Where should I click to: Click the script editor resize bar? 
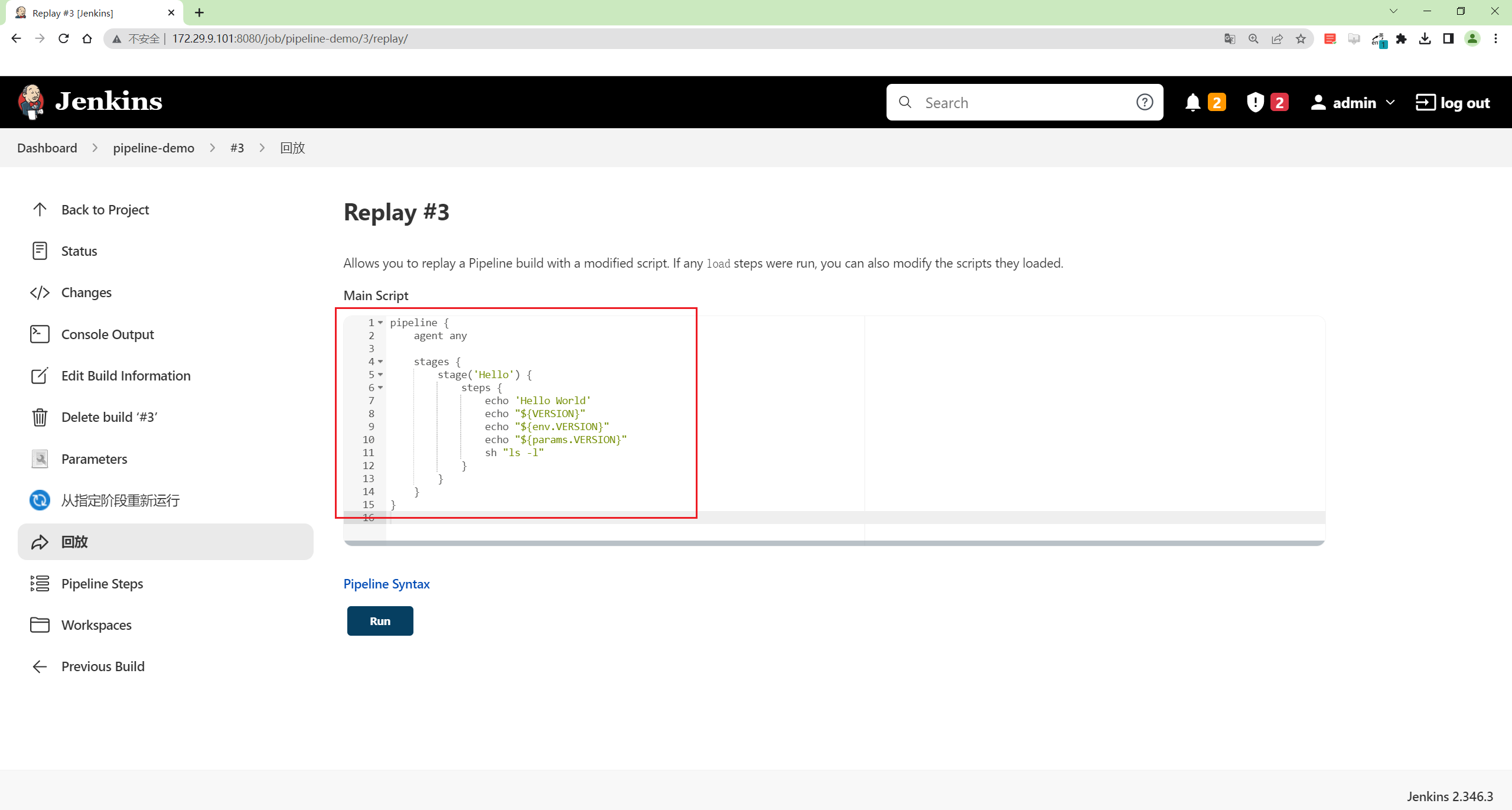pyautogui.click(x=835, y=543)
